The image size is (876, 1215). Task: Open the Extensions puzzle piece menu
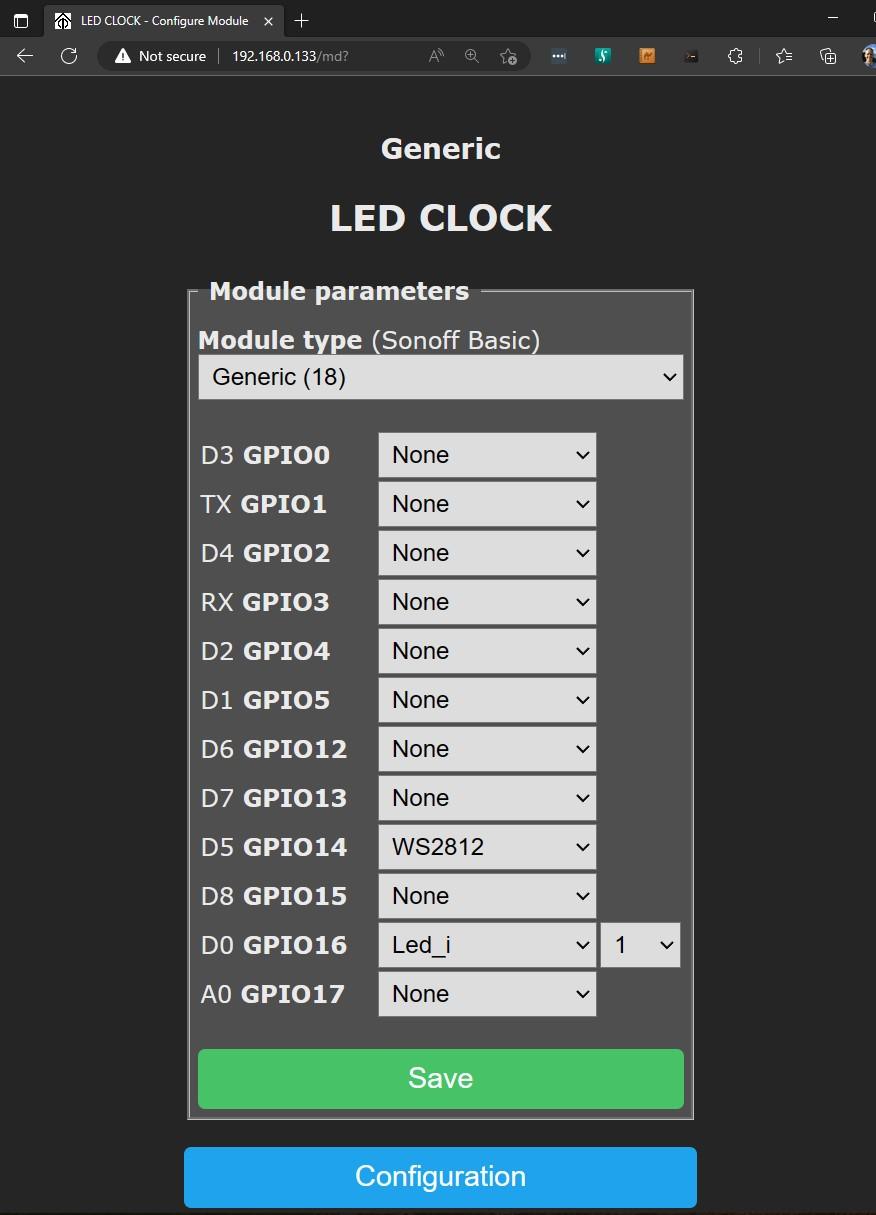click(735, 56)
